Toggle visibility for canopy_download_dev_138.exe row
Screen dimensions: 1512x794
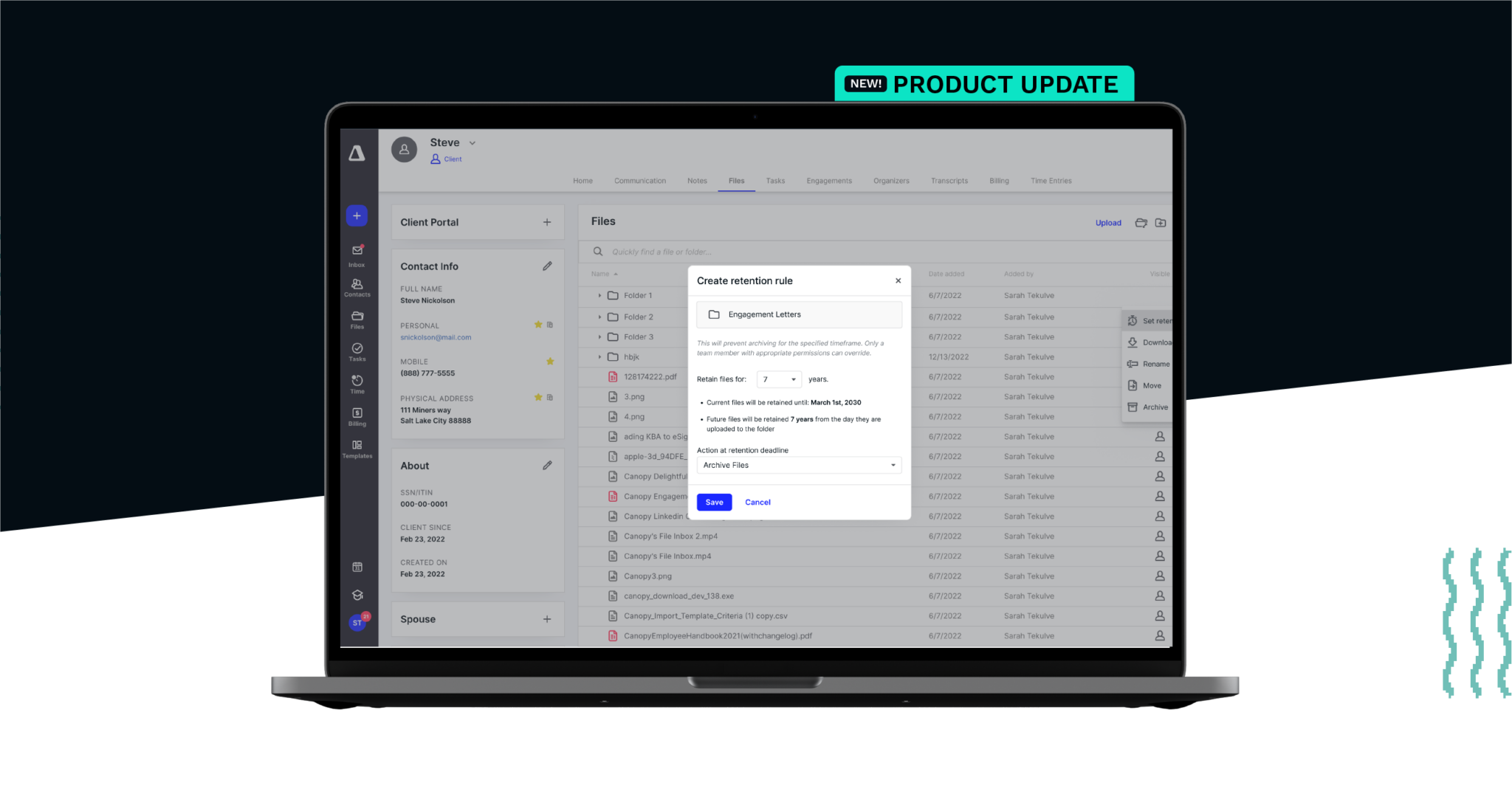click(1160, 595)
